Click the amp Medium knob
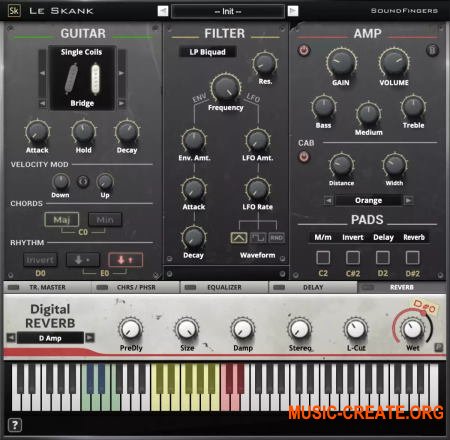450x440 pixels. click(368, 114)
